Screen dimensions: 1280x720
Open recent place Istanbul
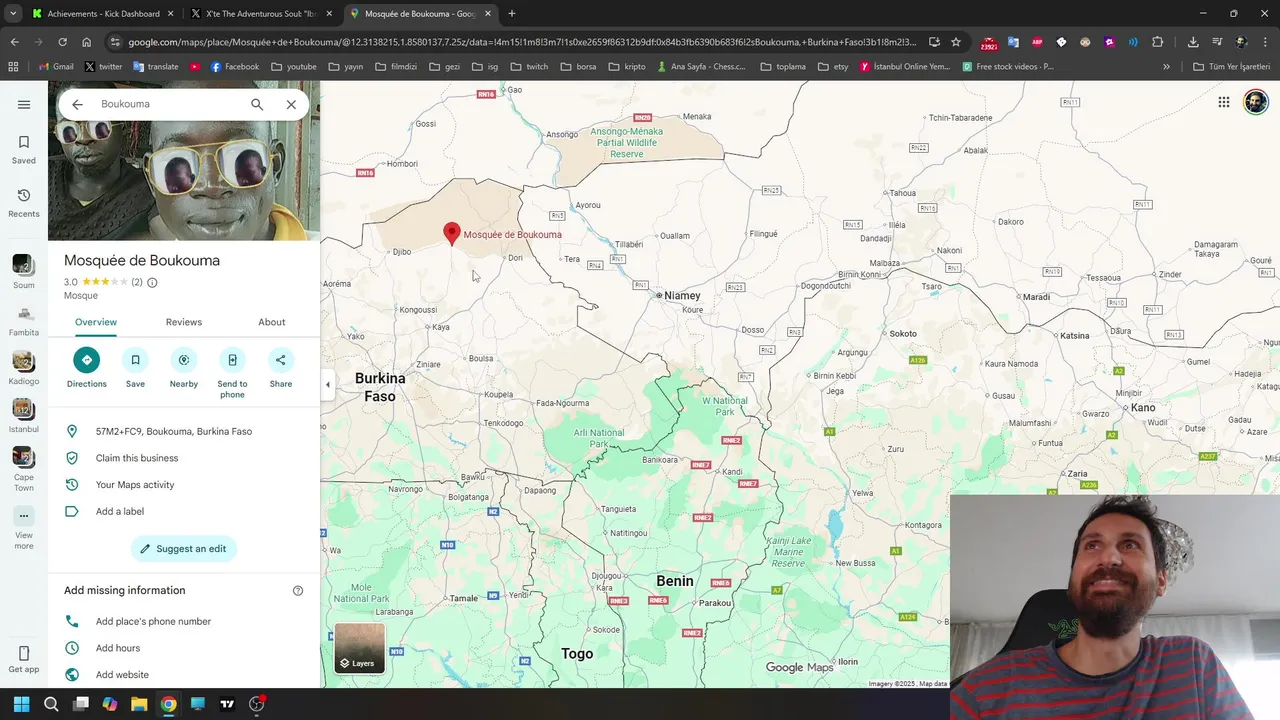24,416
